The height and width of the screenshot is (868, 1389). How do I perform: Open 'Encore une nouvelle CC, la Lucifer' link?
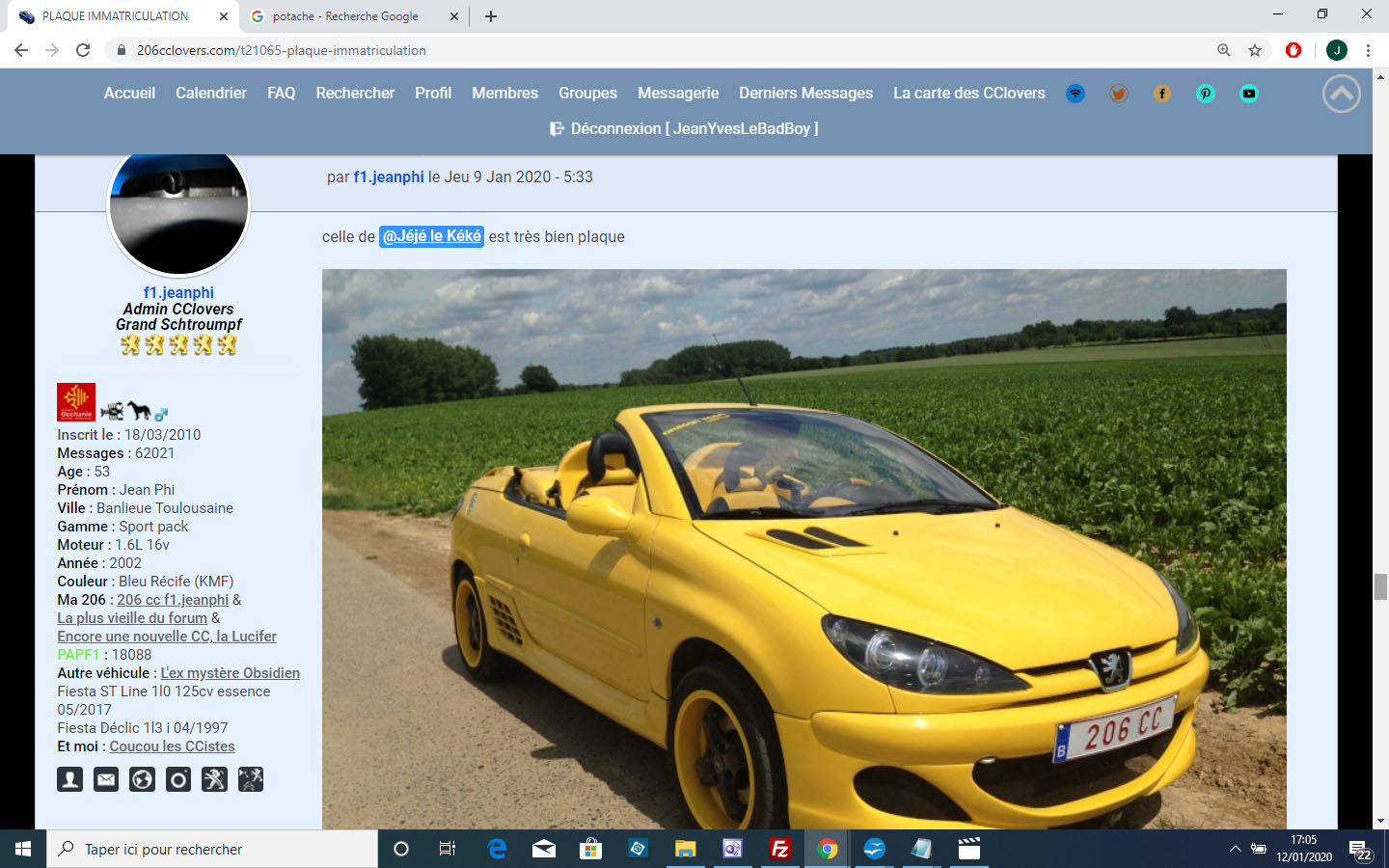click(167, 637)
